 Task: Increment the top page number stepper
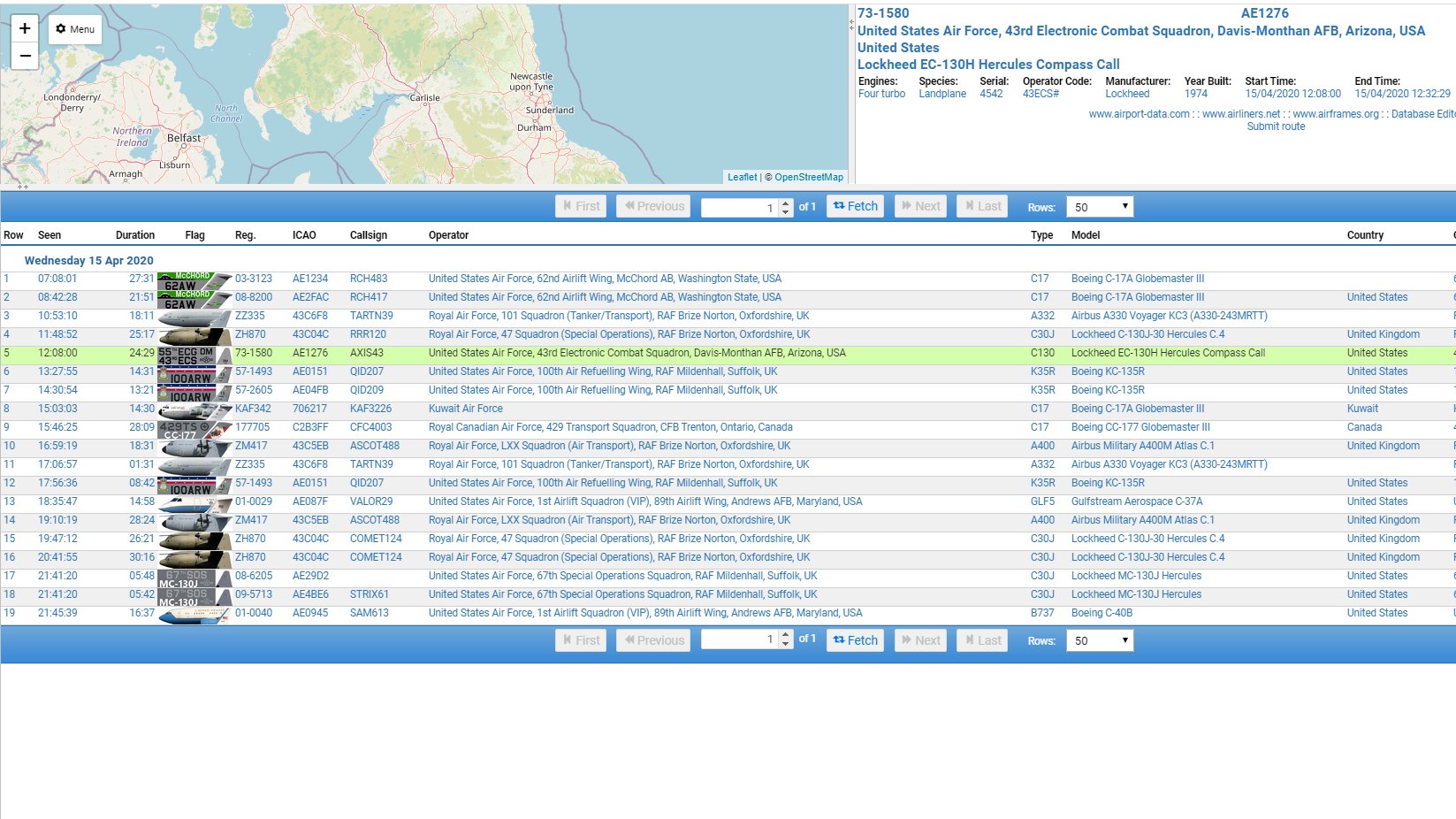786,203
